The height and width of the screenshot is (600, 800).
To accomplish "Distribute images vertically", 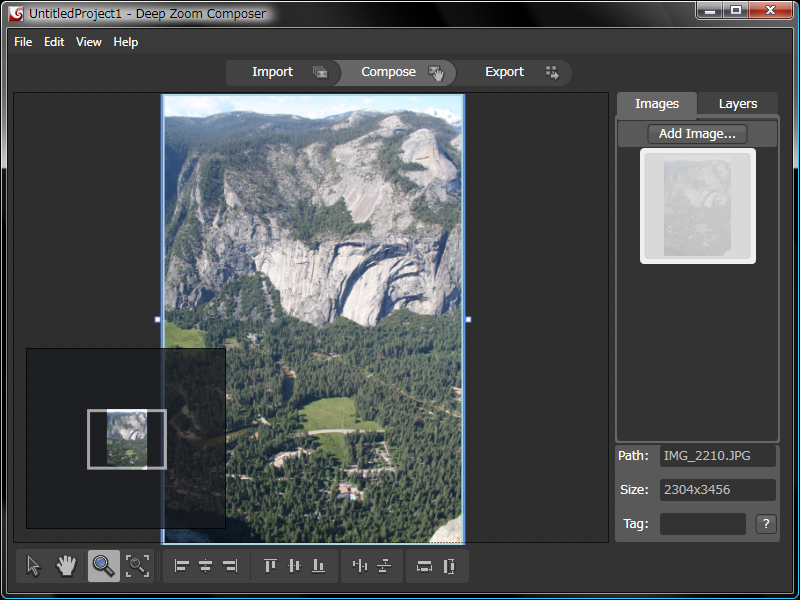I will pos(384,566).
